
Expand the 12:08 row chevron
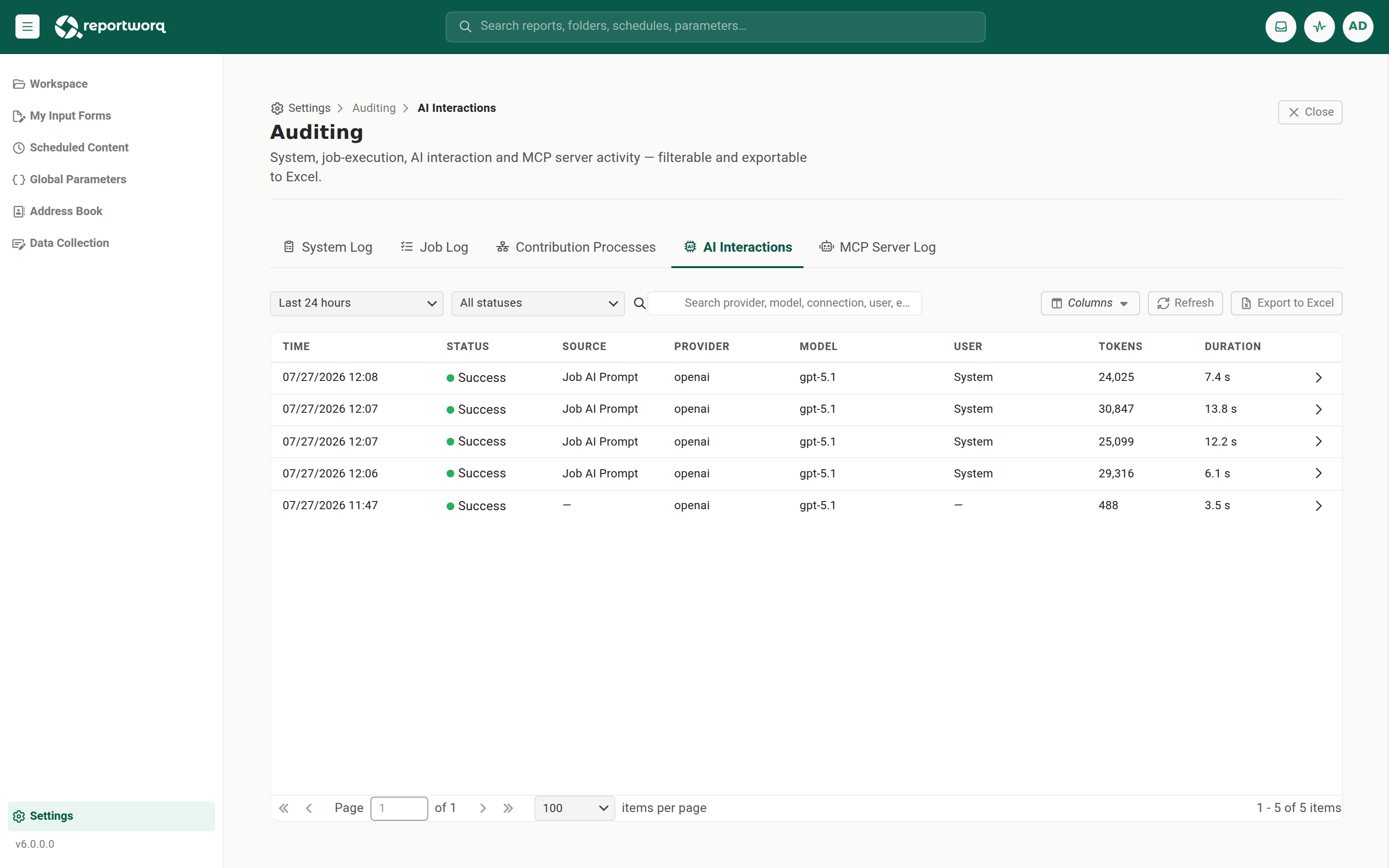1319,377
